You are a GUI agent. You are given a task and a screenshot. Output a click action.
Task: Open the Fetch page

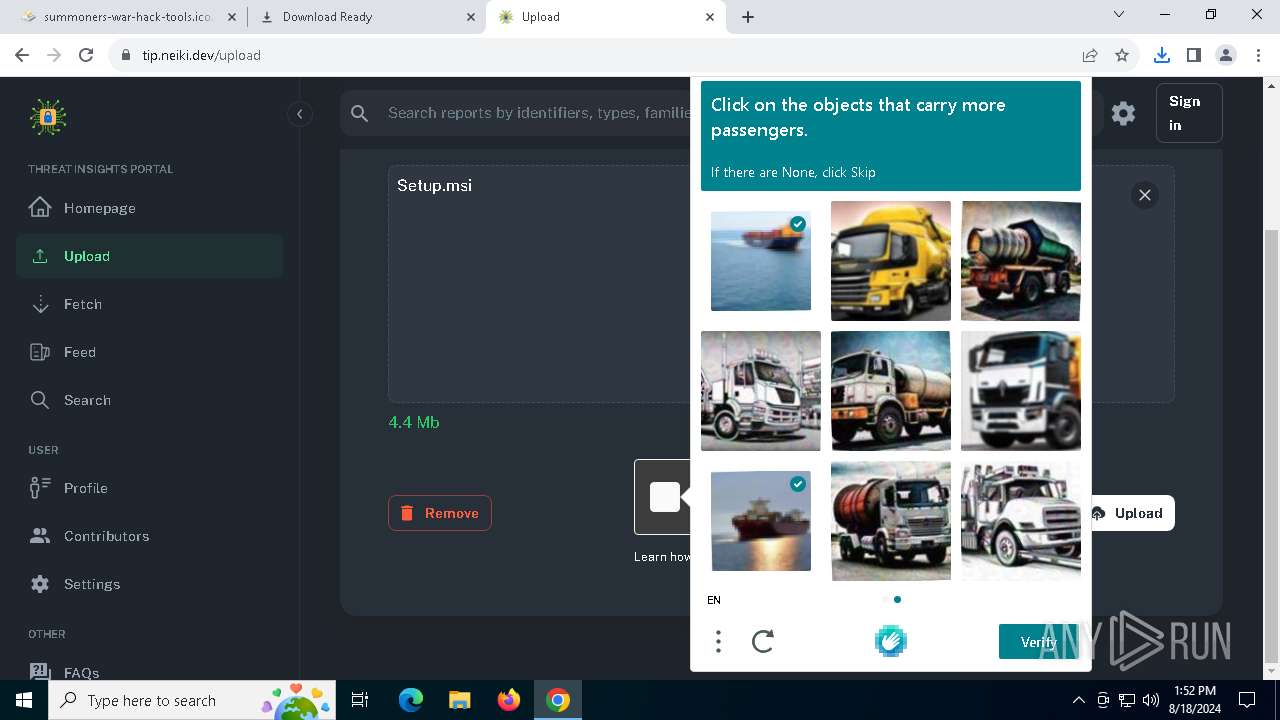(149, 304)
